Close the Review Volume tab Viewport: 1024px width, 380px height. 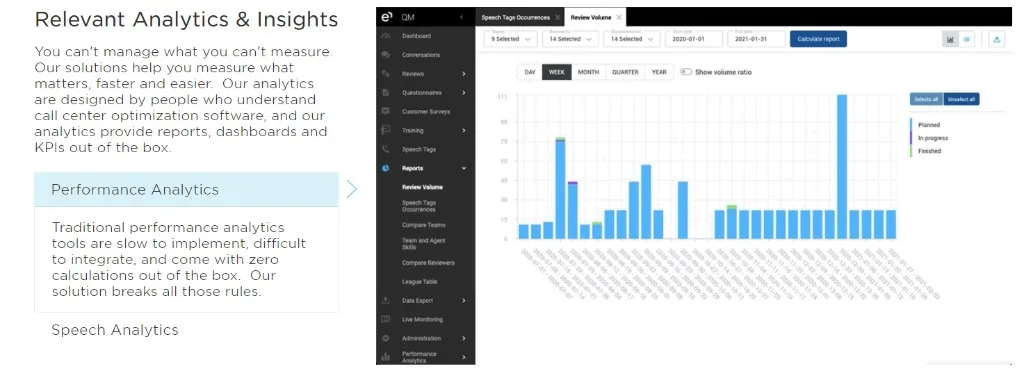pyautogui.click(x=619, y=18)
